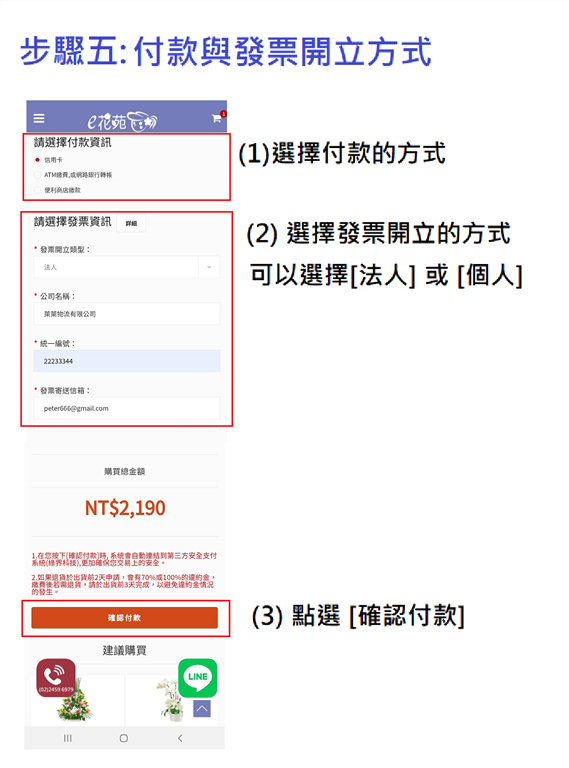Click the orange 確認付款 button
Screen dimensions: 569x768
[124, 618]
